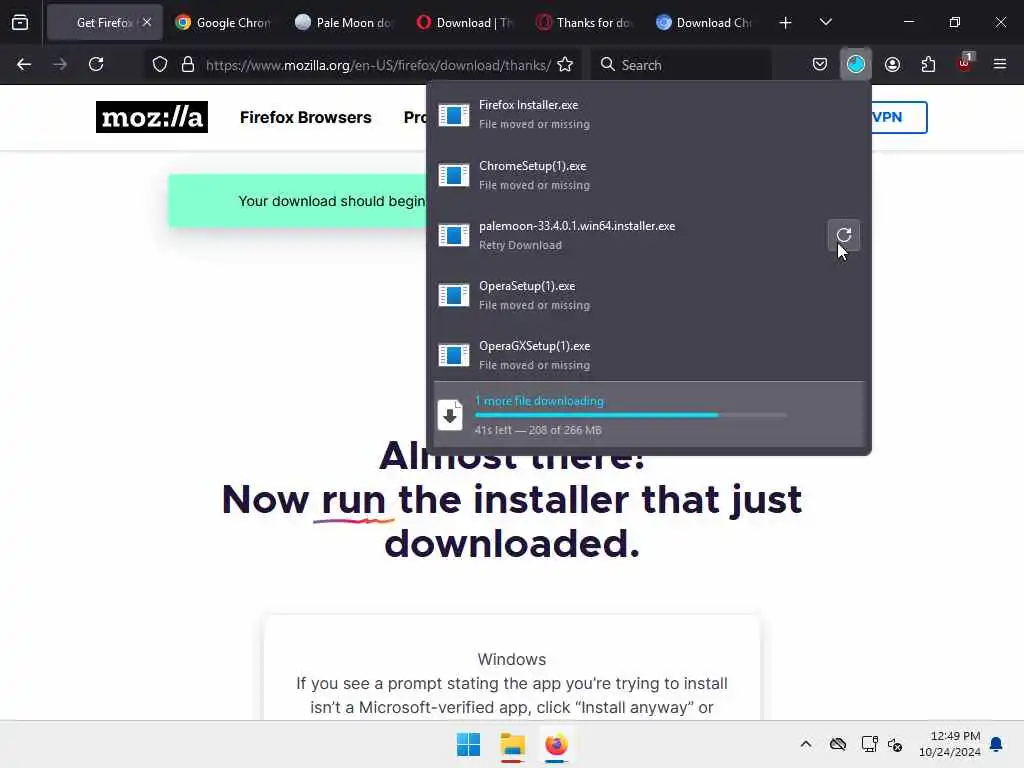Switch to the Download Chromium tab

pos(705,22)
